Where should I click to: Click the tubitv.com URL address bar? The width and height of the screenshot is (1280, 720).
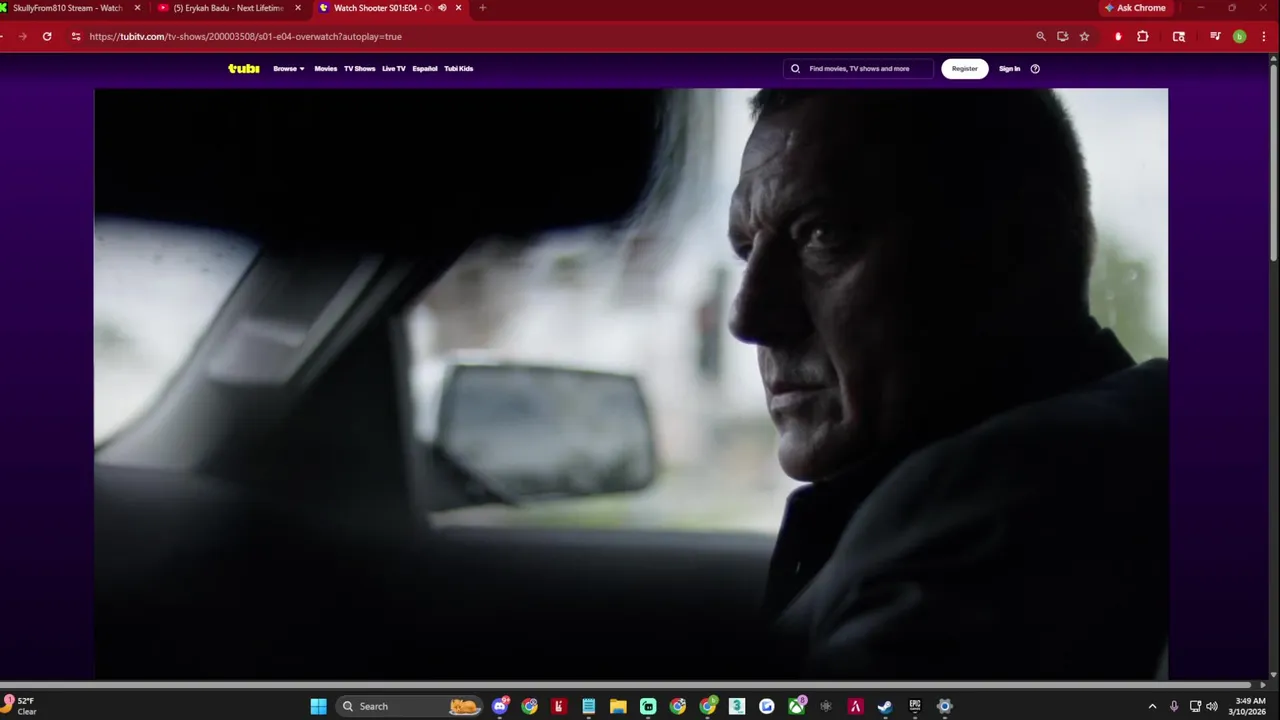coord(245,36)
